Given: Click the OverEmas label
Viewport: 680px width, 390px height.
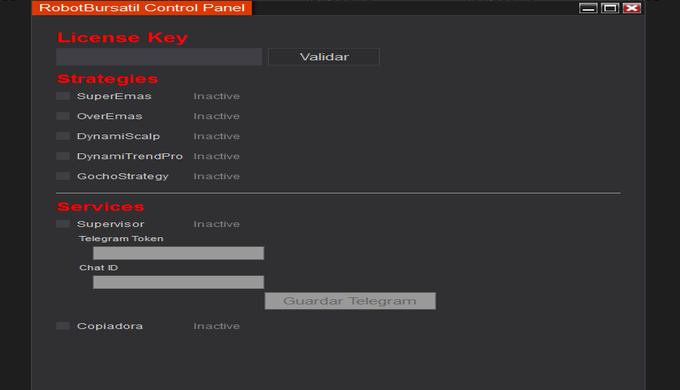Looking at the screenshot, I should click(x=110, y=116).
